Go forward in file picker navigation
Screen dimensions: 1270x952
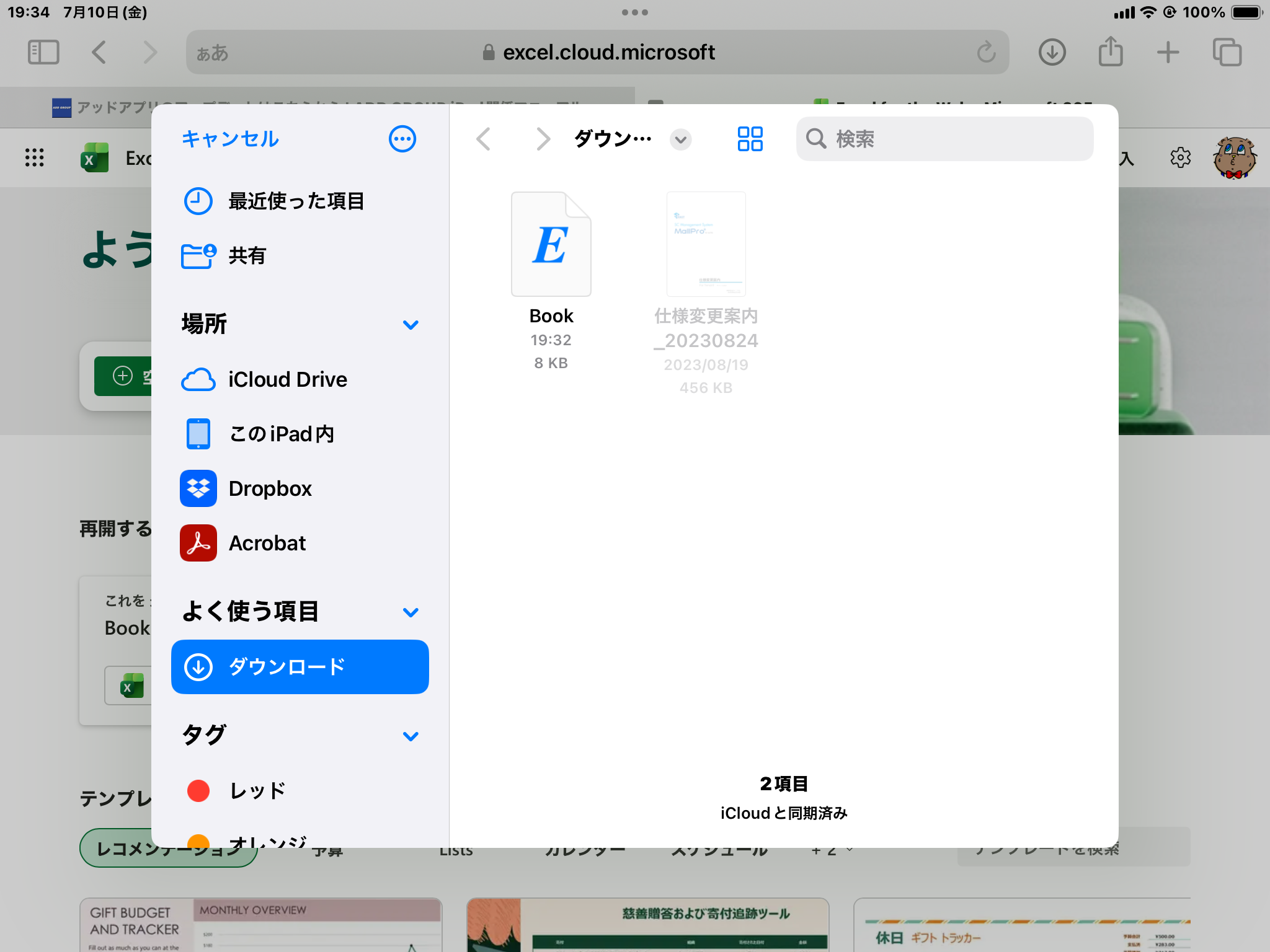tap(543, 139)
